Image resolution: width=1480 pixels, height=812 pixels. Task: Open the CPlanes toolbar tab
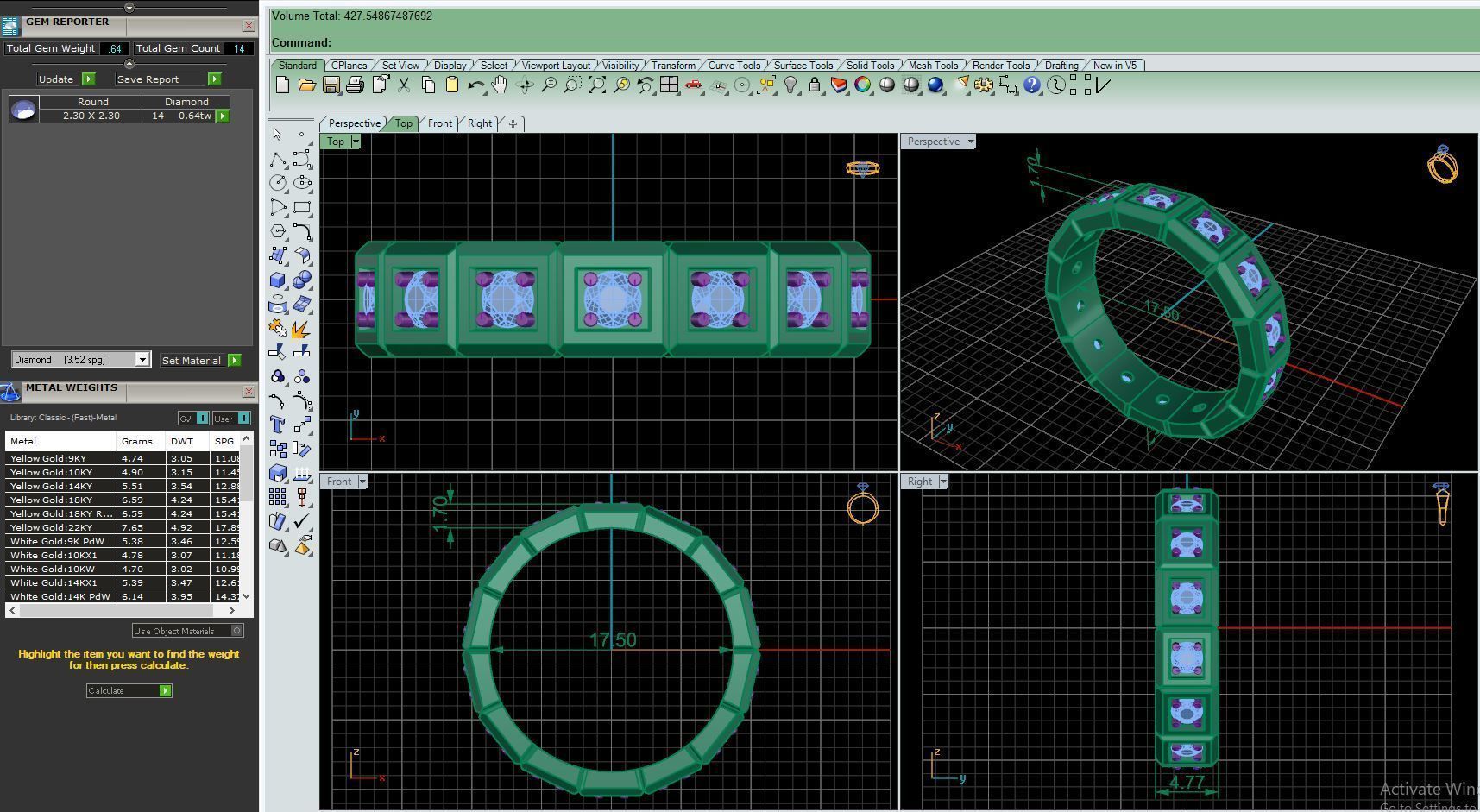[350, 66]
